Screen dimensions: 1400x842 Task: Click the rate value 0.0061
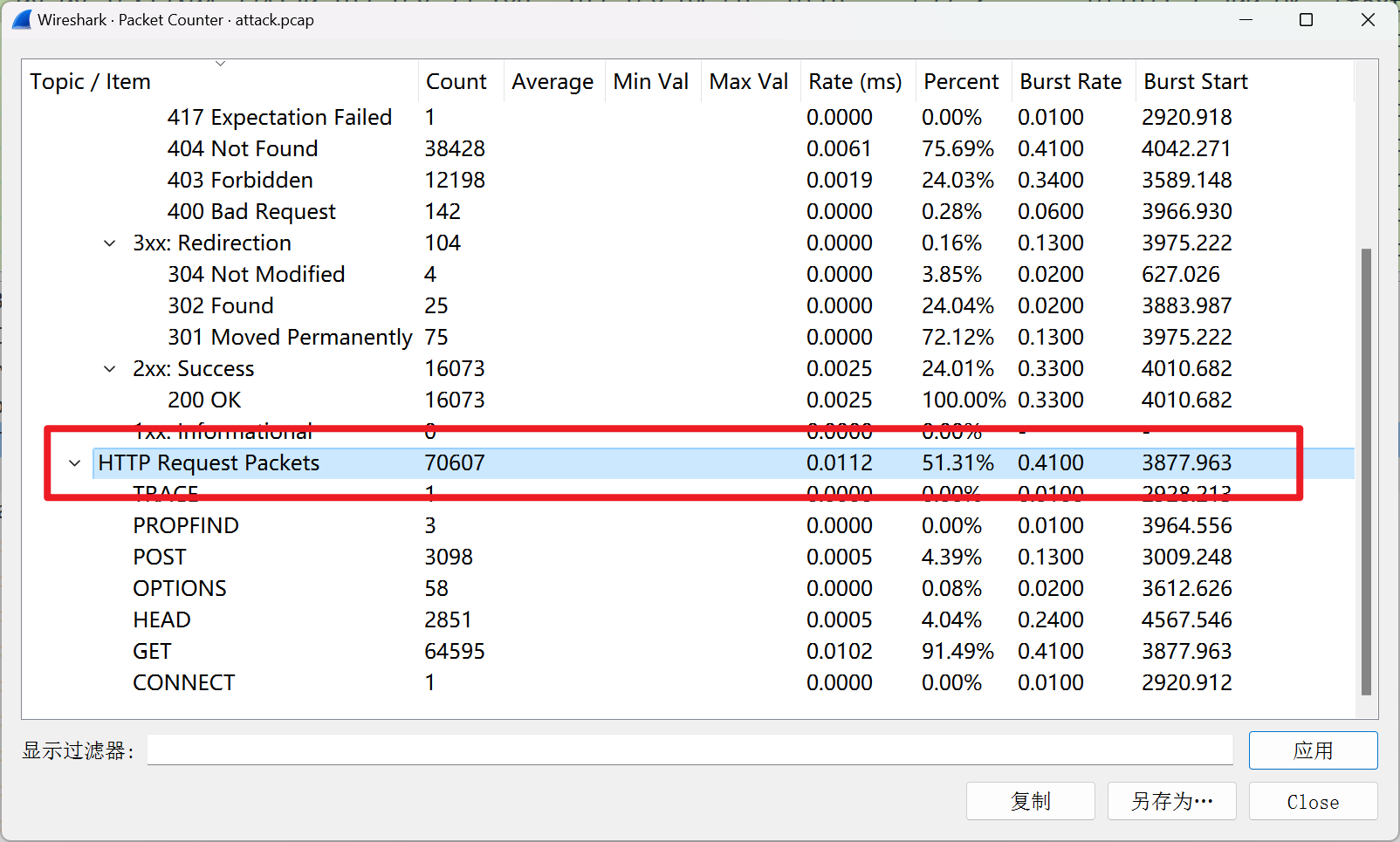click(840, 149)
